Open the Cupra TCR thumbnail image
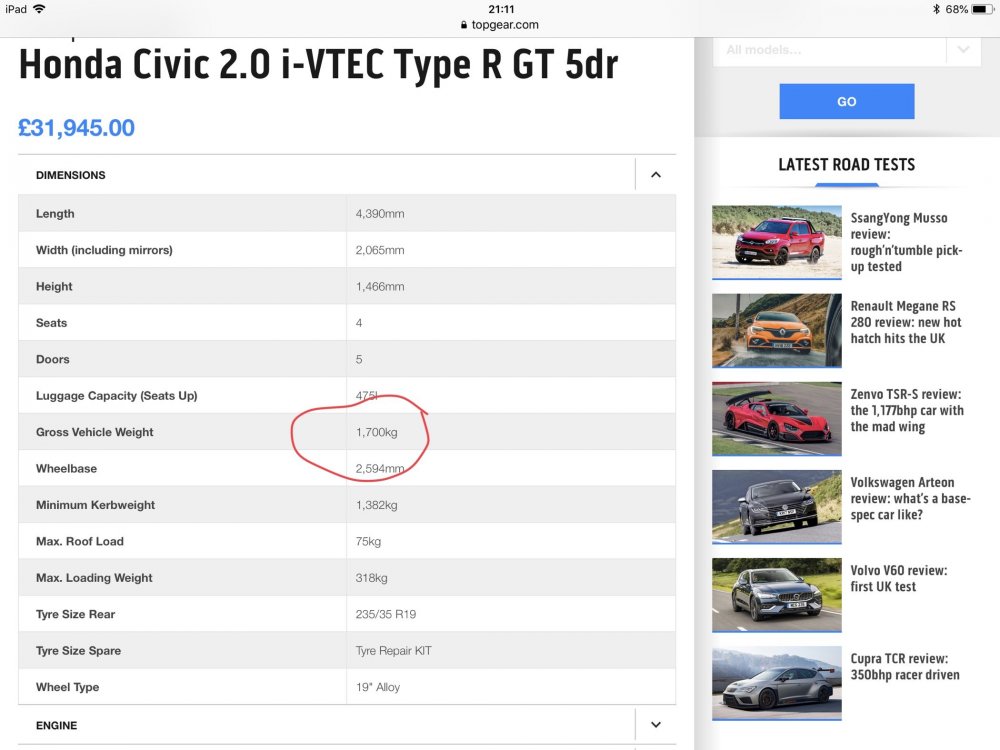 (777, 683)
